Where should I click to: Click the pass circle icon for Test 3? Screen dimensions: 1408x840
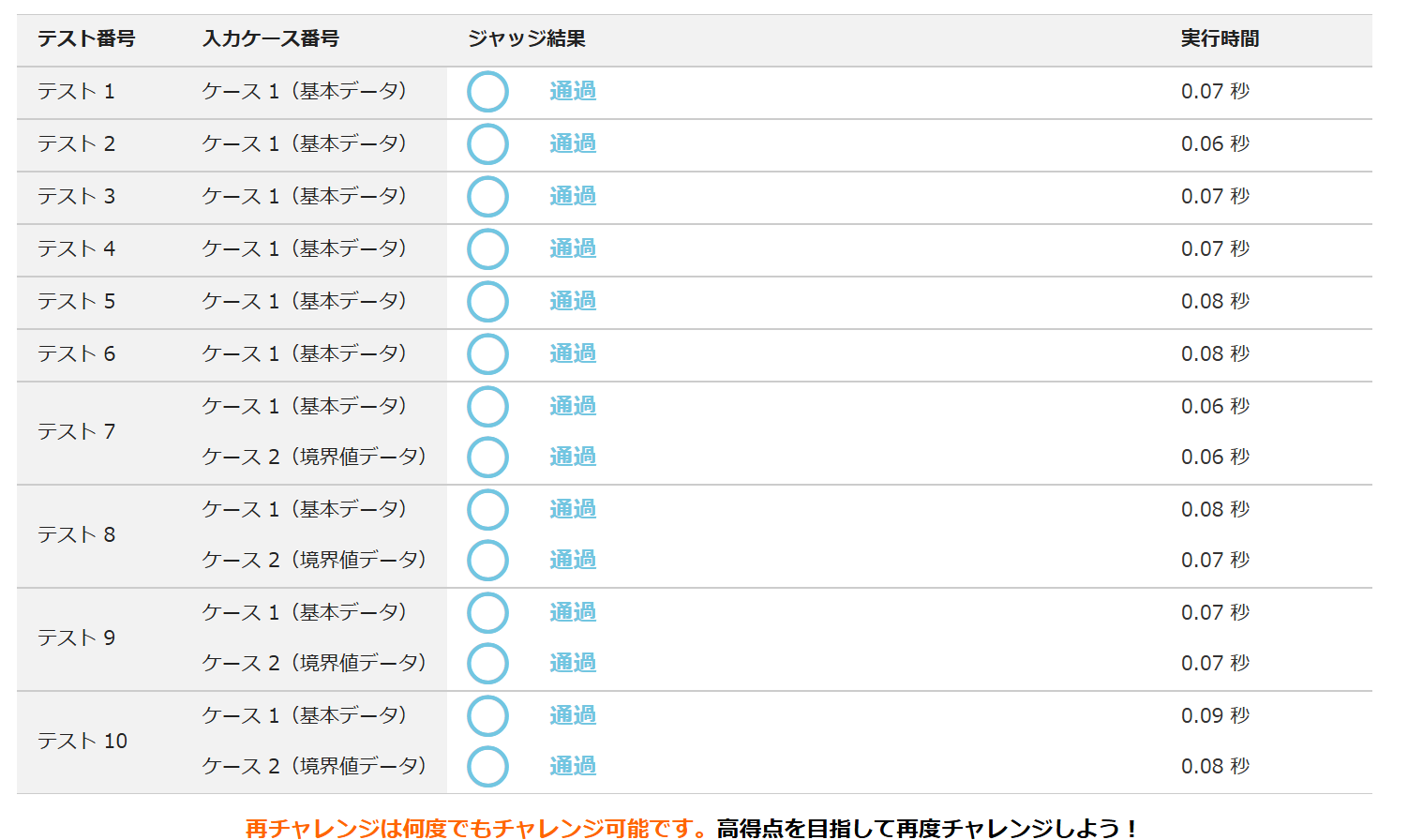pyautogui.click(x=488, y=197)
